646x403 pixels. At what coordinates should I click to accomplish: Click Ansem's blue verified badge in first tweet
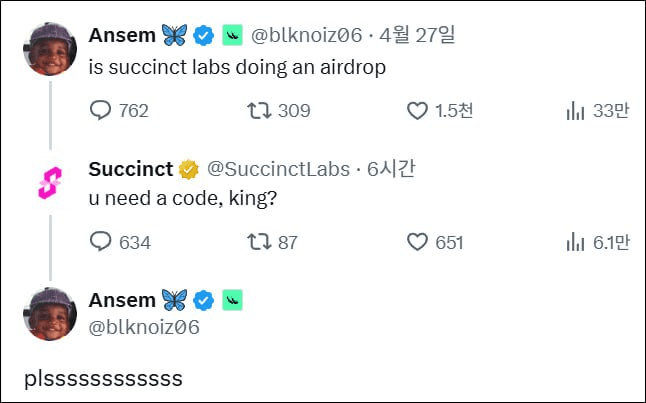(204, 36)
